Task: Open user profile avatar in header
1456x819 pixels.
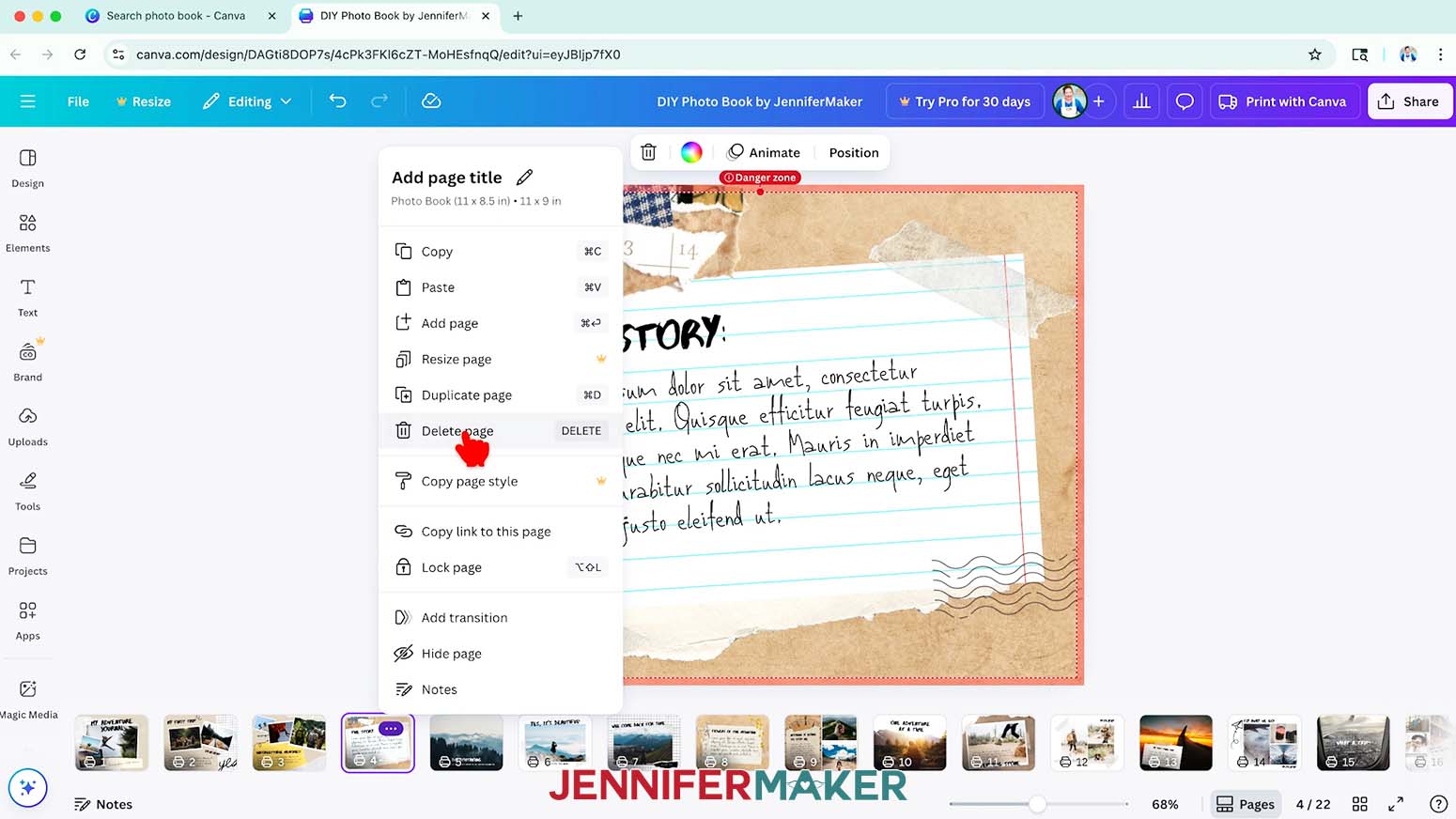Action: pos(1069,101)
